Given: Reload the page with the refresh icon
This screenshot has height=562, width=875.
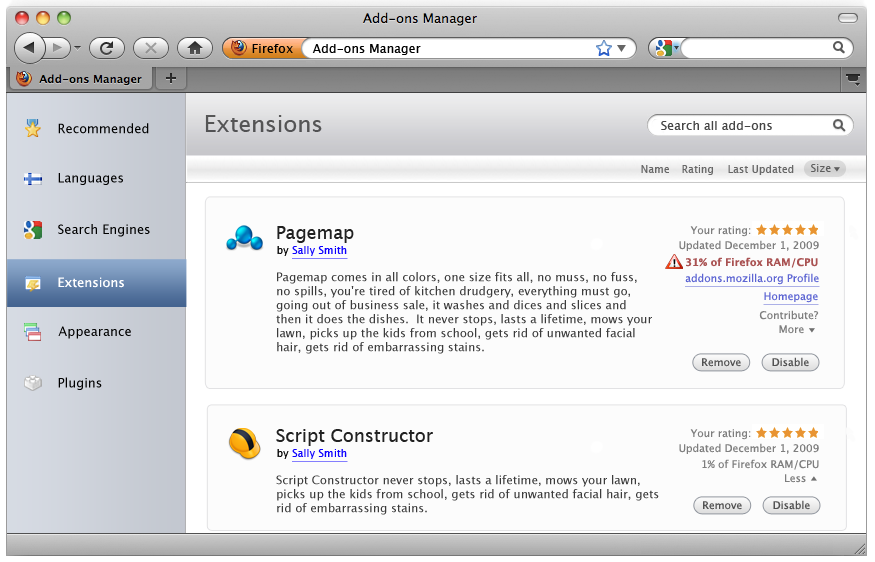Looking at the screenshot, I should [107, 49].
